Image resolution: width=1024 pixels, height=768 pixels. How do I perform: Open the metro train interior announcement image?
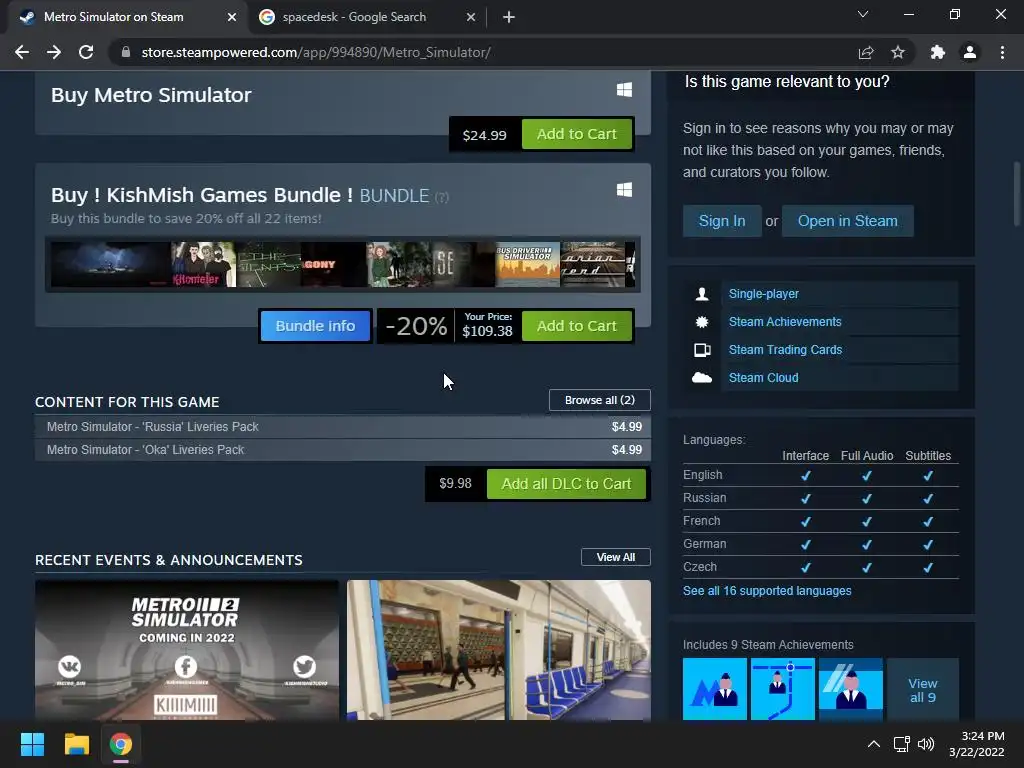[x=499, y=650]
